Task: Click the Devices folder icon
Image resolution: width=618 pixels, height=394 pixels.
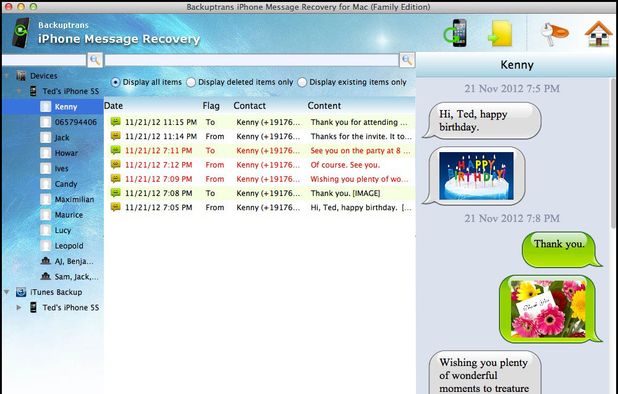Action: coord(21,76)
